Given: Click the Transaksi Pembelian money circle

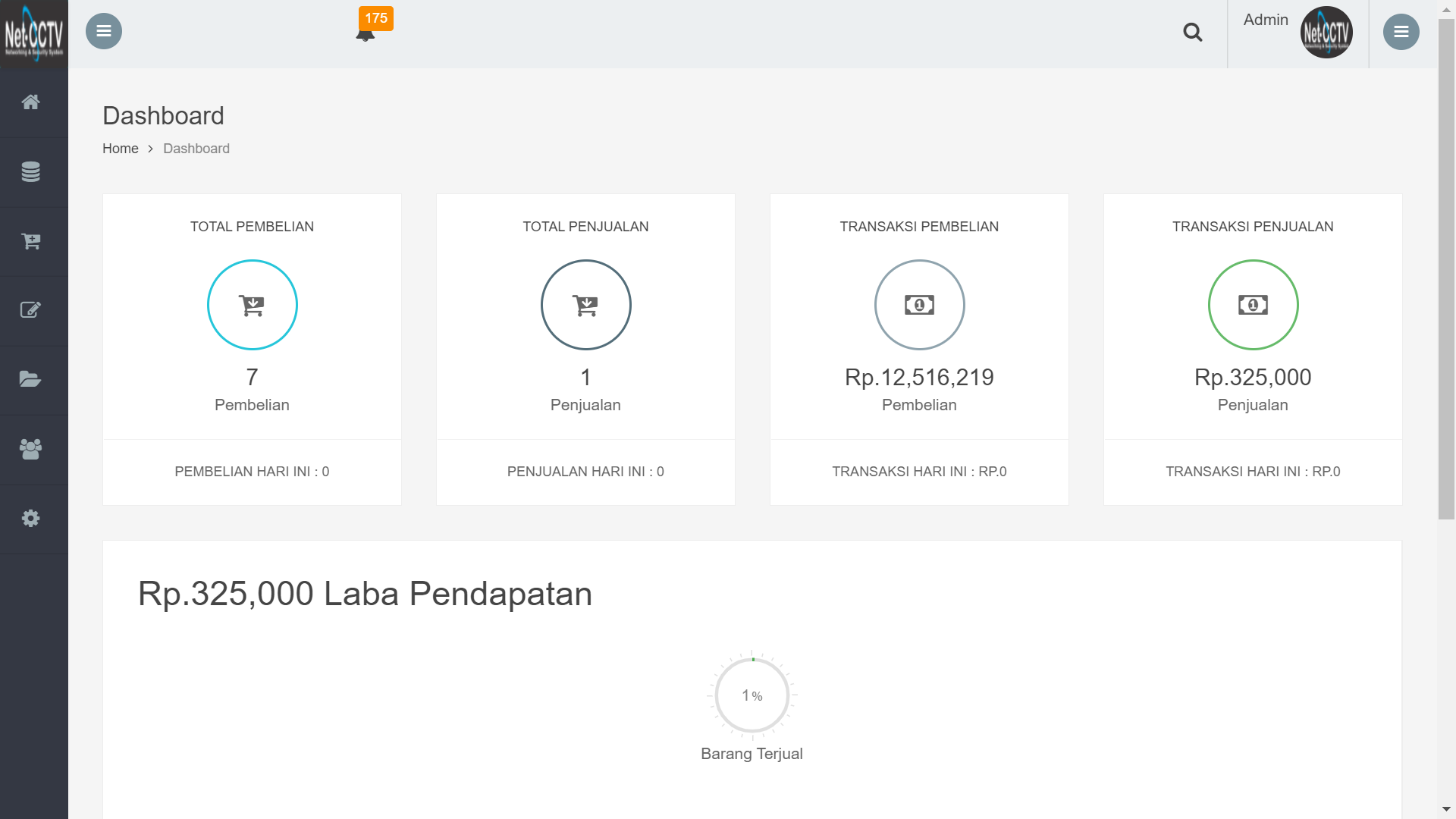Looking at the screenshot, I should pos(919,305).
